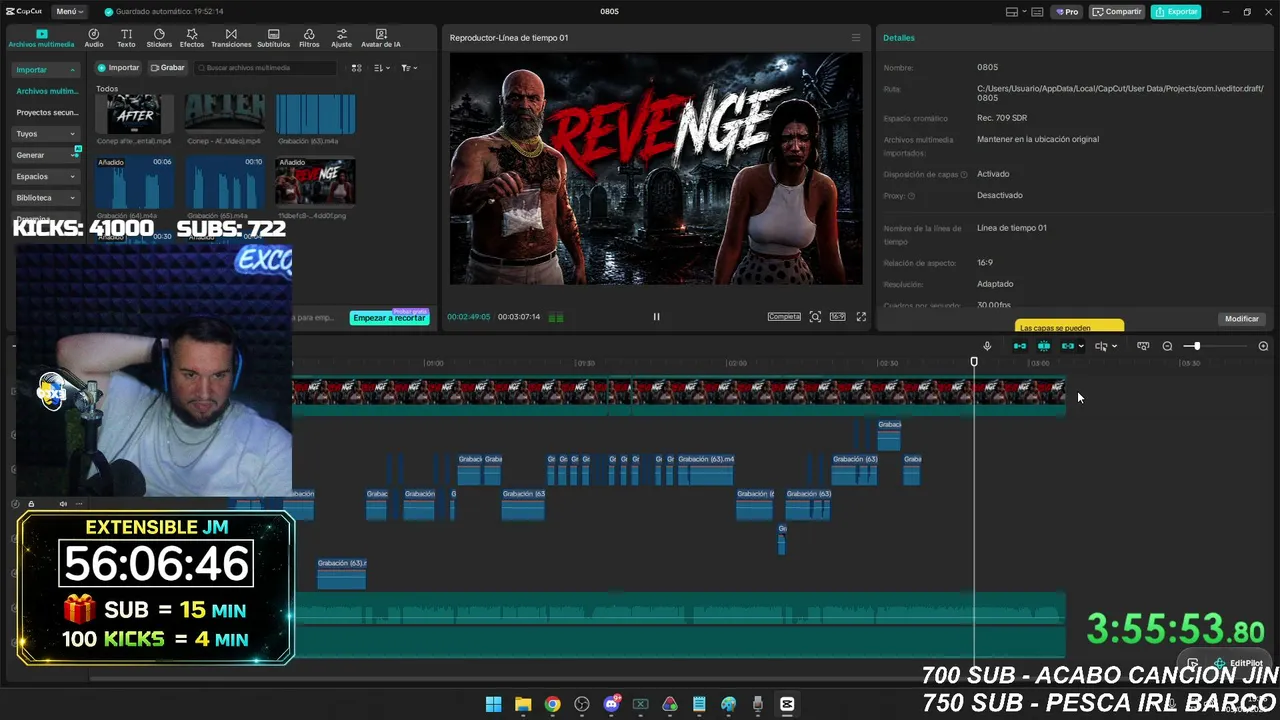Focus the Buscar archivos multimedia search field

click(x=265, y=68)
